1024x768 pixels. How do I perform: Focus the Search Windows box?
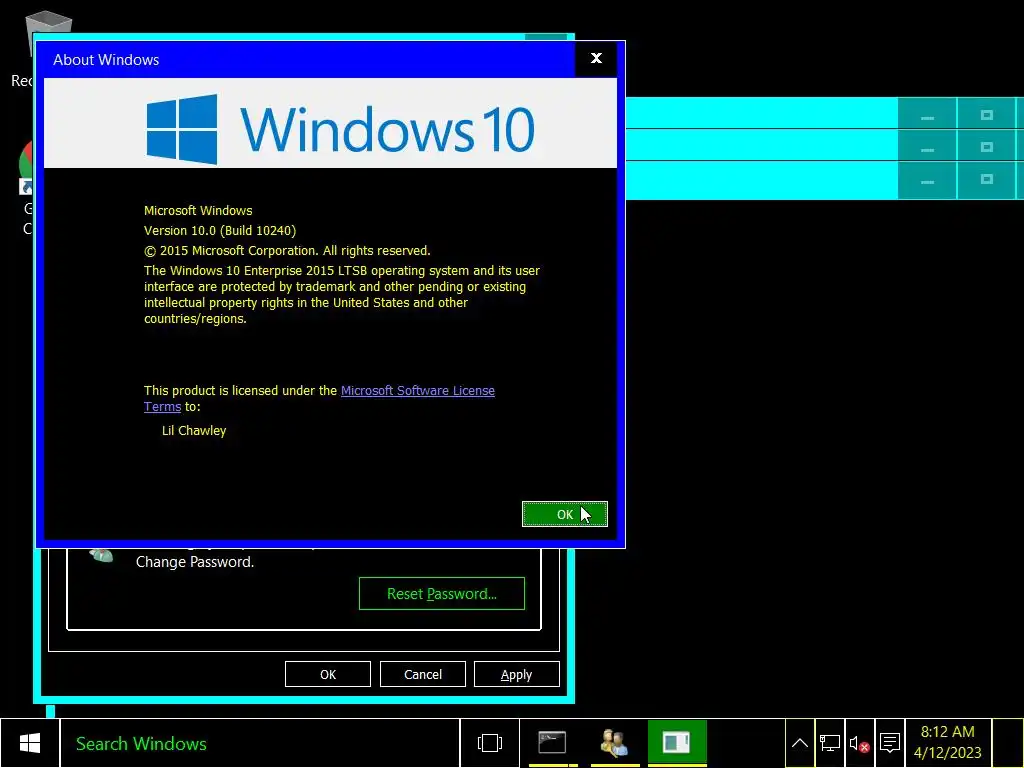tap(260, 743)
